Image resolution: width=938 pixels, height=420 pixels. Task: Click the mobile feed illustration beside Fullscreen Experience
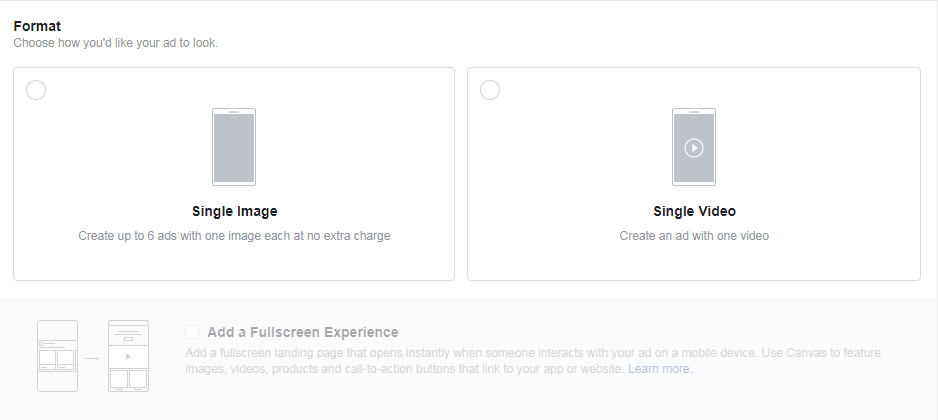tap(57, 356)
